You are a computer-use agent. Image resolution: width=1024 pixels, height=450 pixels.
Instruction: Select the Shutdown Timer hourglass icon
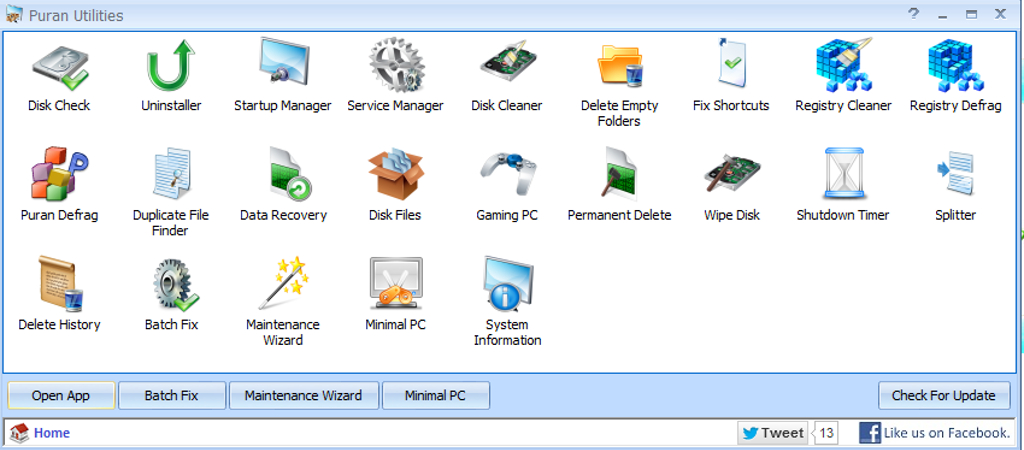pyautogui.click(x=844, y=173)
